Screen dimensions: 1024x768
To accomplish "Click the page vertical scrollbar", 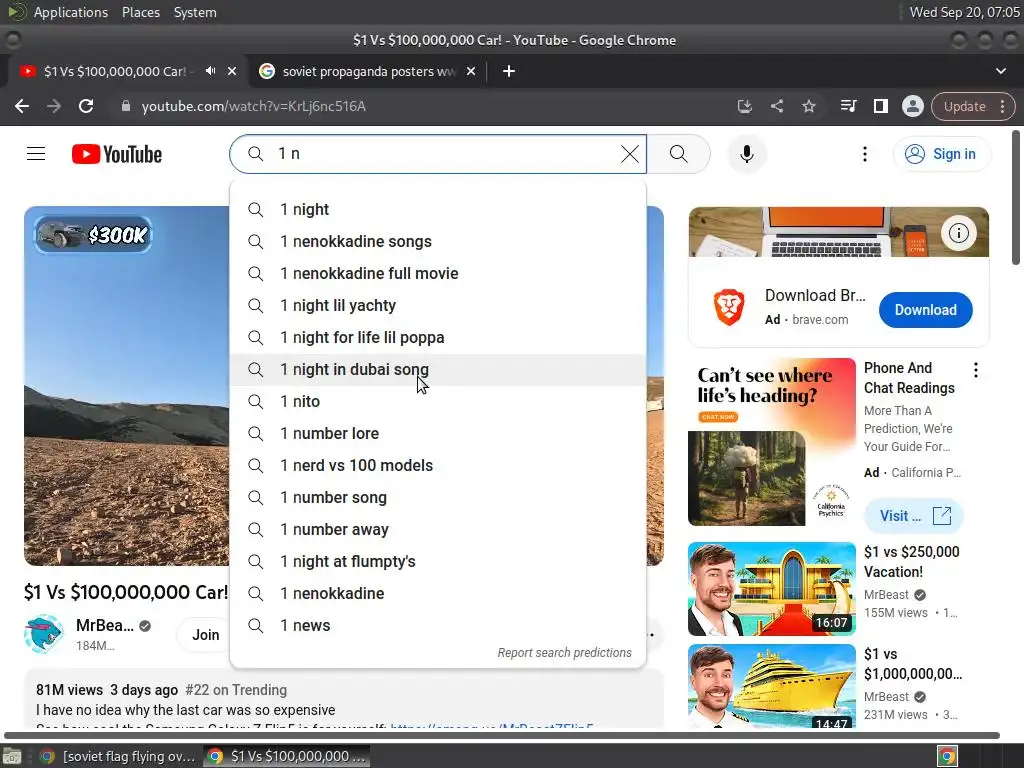I will coord(1016,197).
